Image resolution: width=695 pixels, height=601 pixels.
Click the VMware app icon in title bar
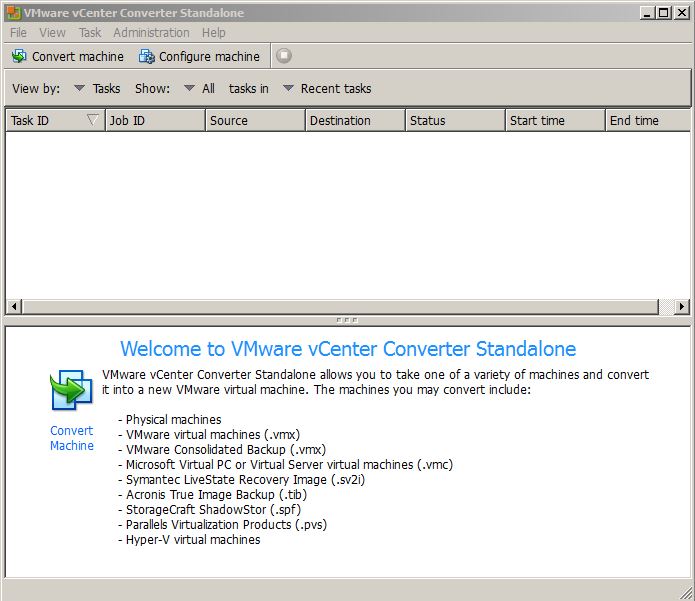[14, 13]
